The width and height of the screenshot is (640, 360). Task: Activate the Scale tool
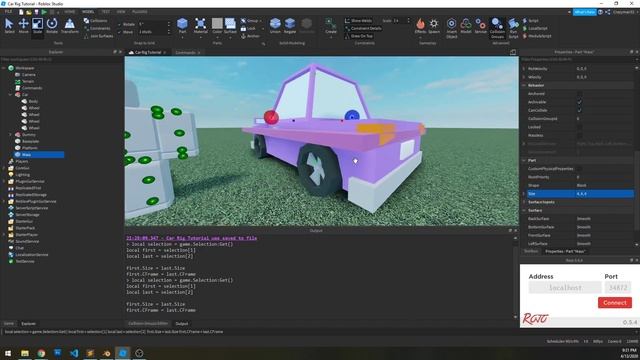[37, 26]
